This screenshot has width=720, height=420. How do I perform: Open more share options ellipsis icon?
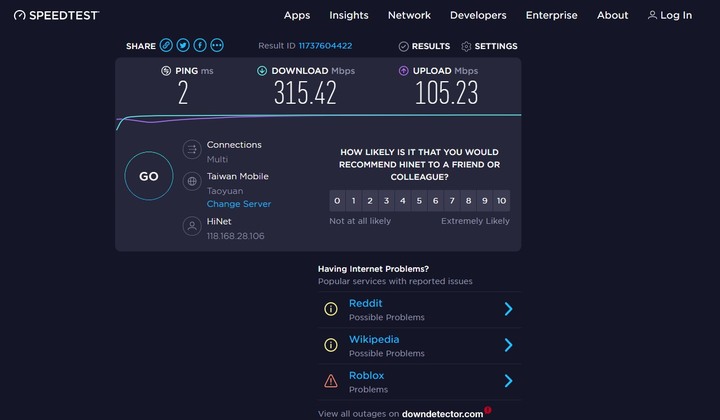(217, 45)
